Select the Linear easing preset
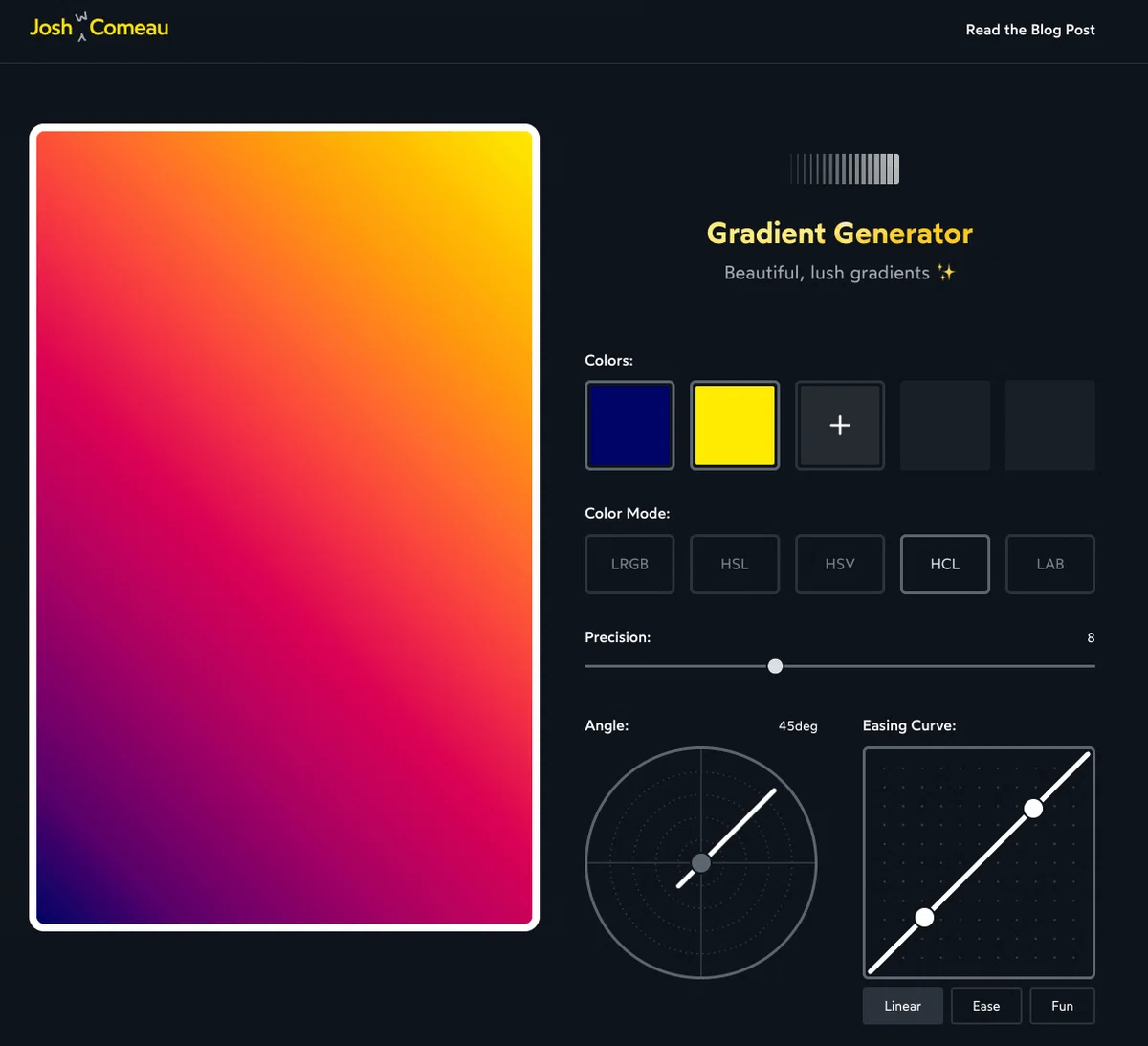 [903, 1006]
